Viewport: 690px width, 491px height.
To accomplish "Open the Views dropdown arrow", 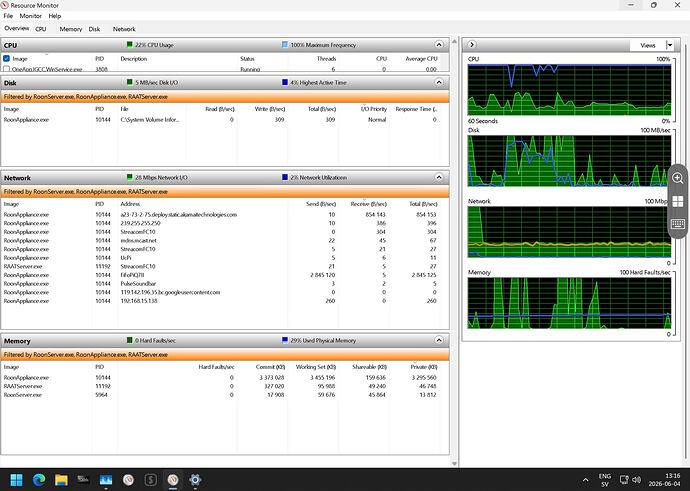I will pyautogui.click(x=670, y=45).
